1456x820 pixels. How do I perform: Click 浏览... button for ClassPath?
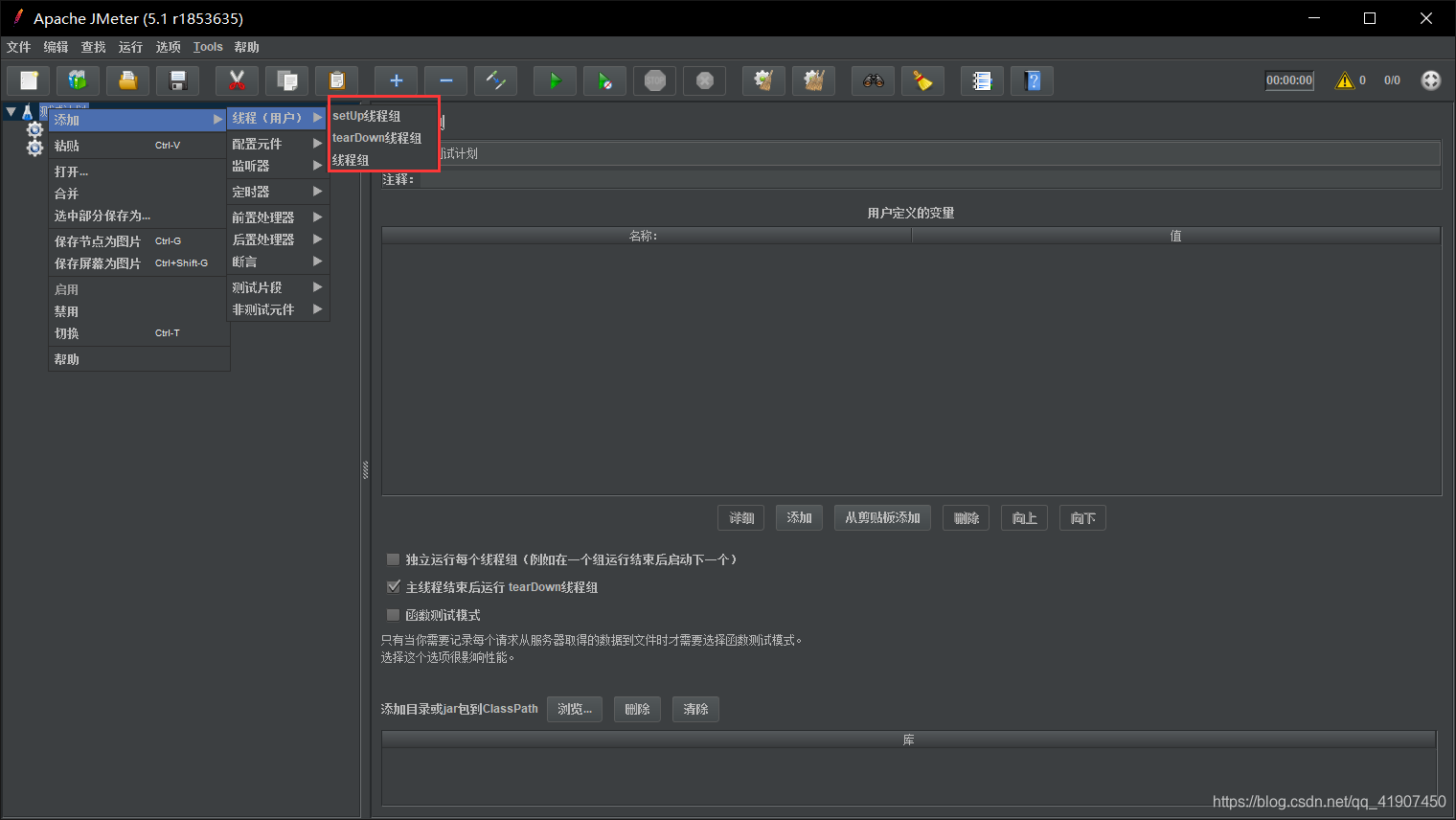[x=575, y=709]
